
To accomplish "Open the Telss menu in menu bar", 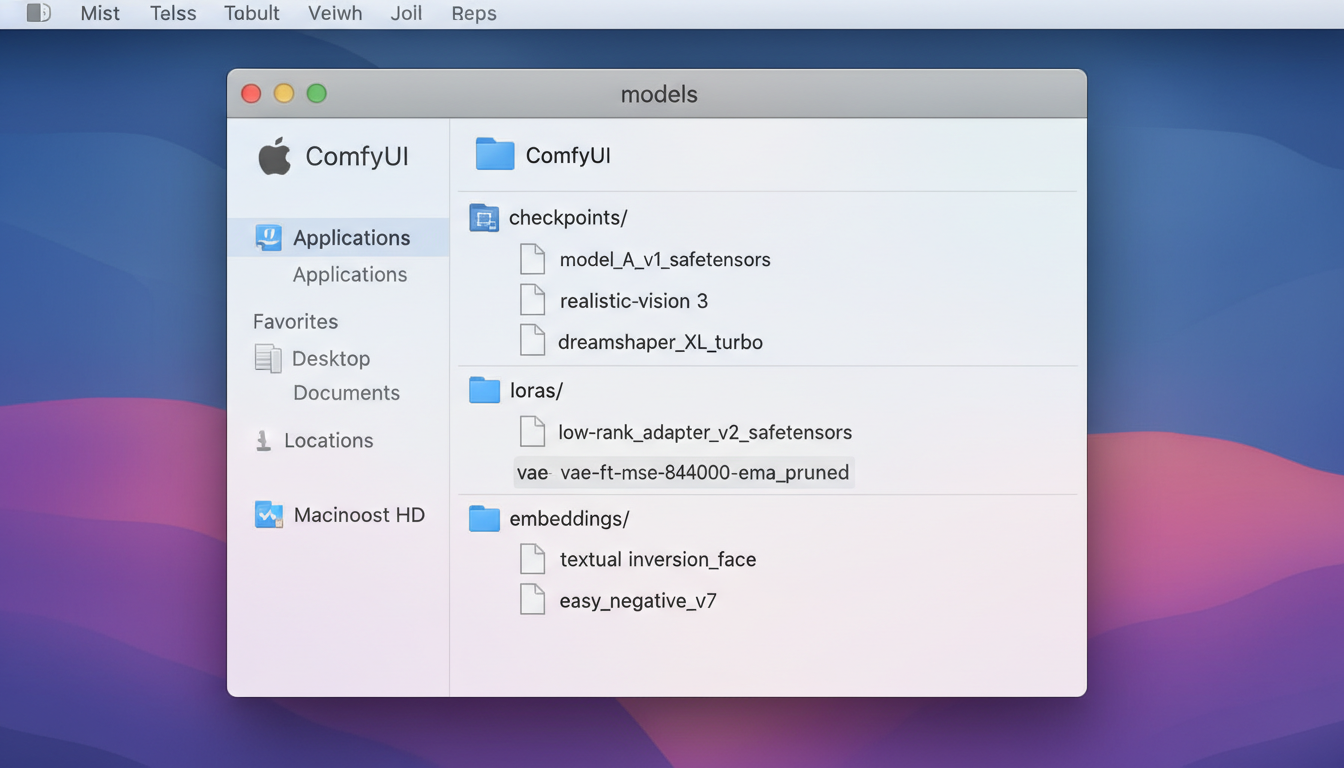I will click(173, 14).
